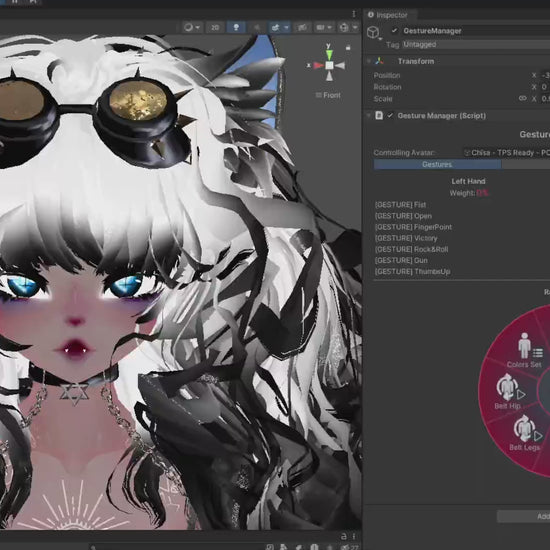Open the scene view three-dot menu

(x=354, y=14)
